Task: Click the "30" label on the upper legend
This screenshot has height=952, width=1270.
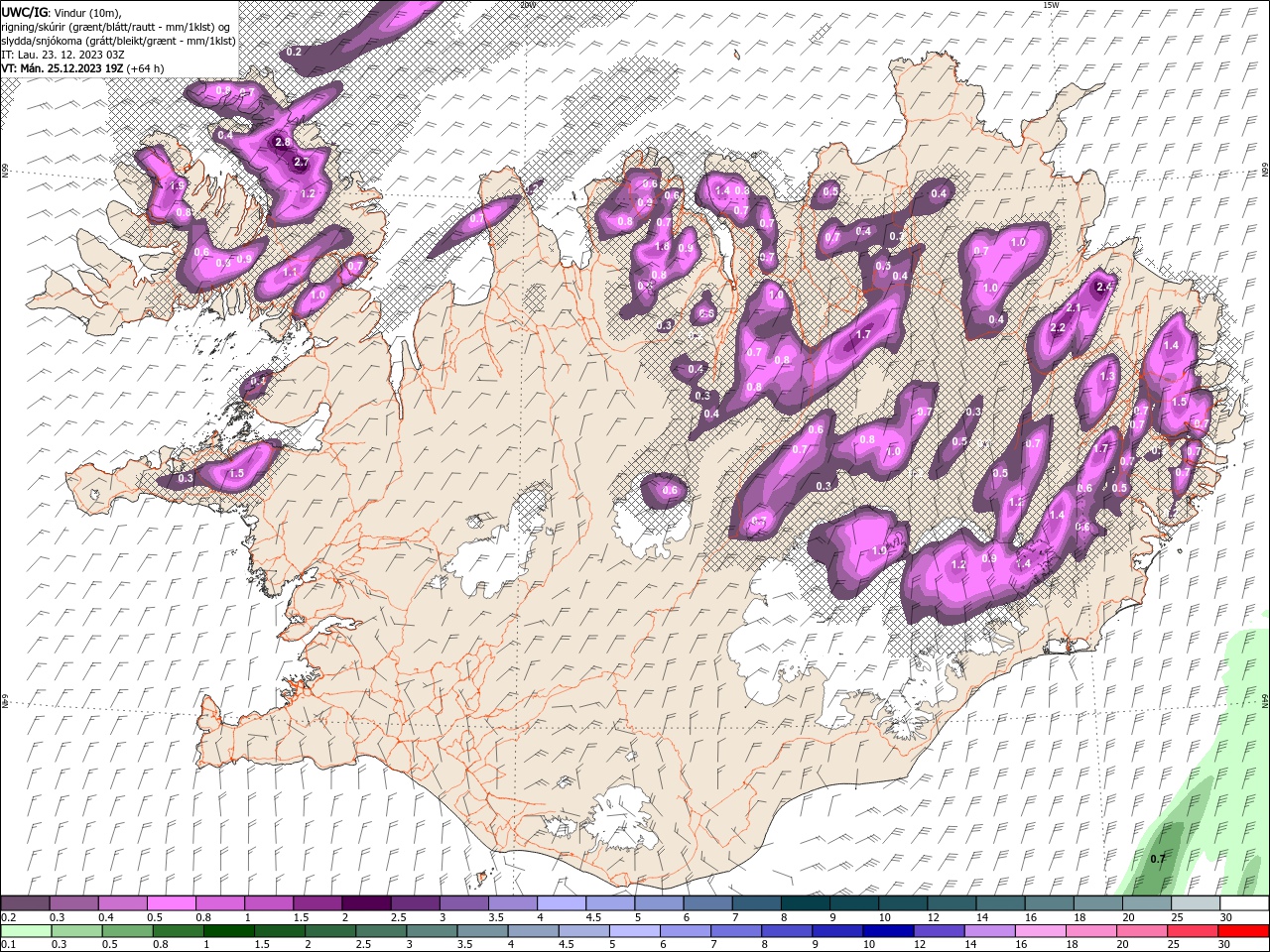Action: click(x=1226, y=918)
